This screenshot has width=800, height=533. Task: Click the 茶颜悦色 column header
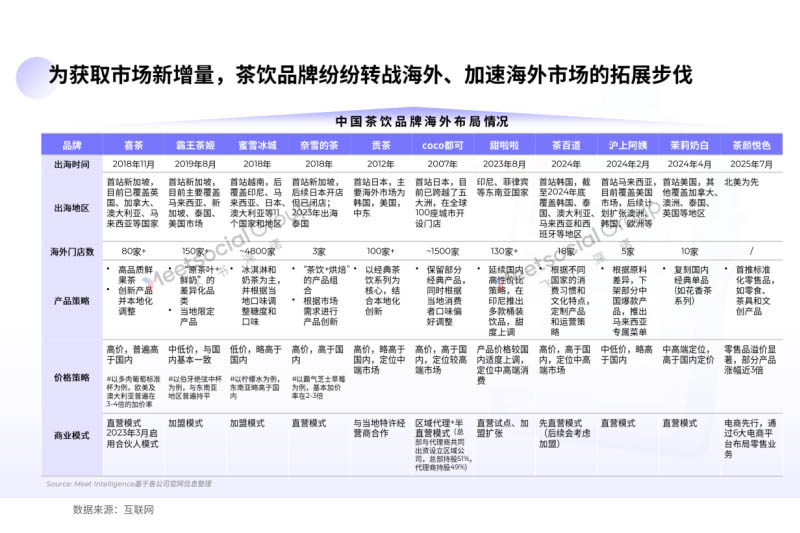(x=750, y=145)
